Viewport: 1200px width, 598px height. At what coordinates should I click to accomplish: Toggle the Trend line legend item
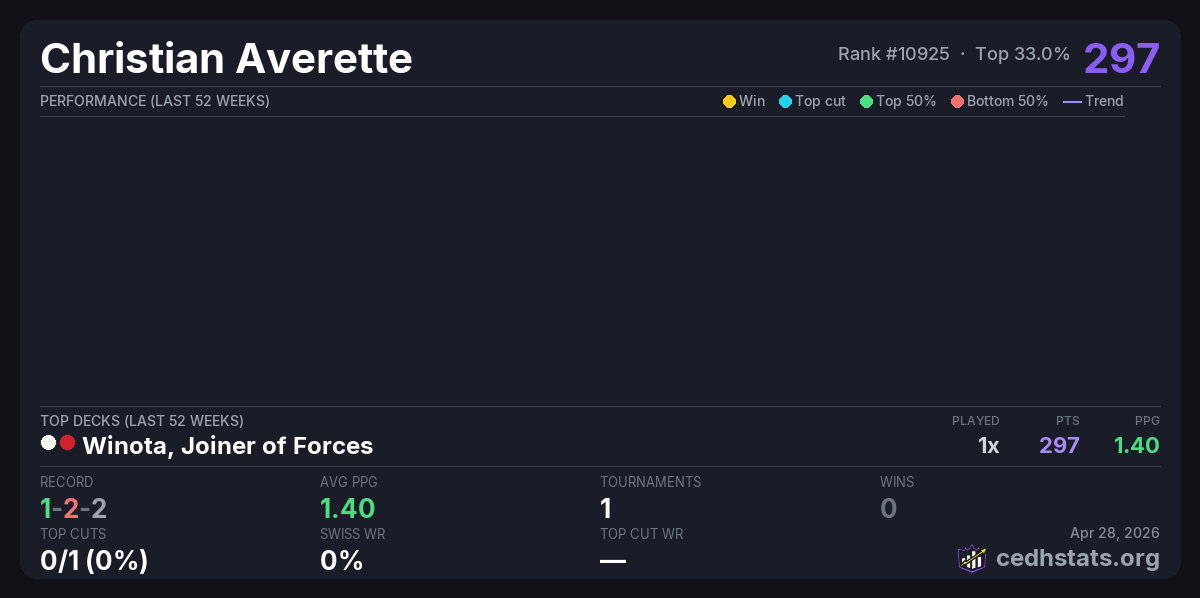(x=1092, y=101)
